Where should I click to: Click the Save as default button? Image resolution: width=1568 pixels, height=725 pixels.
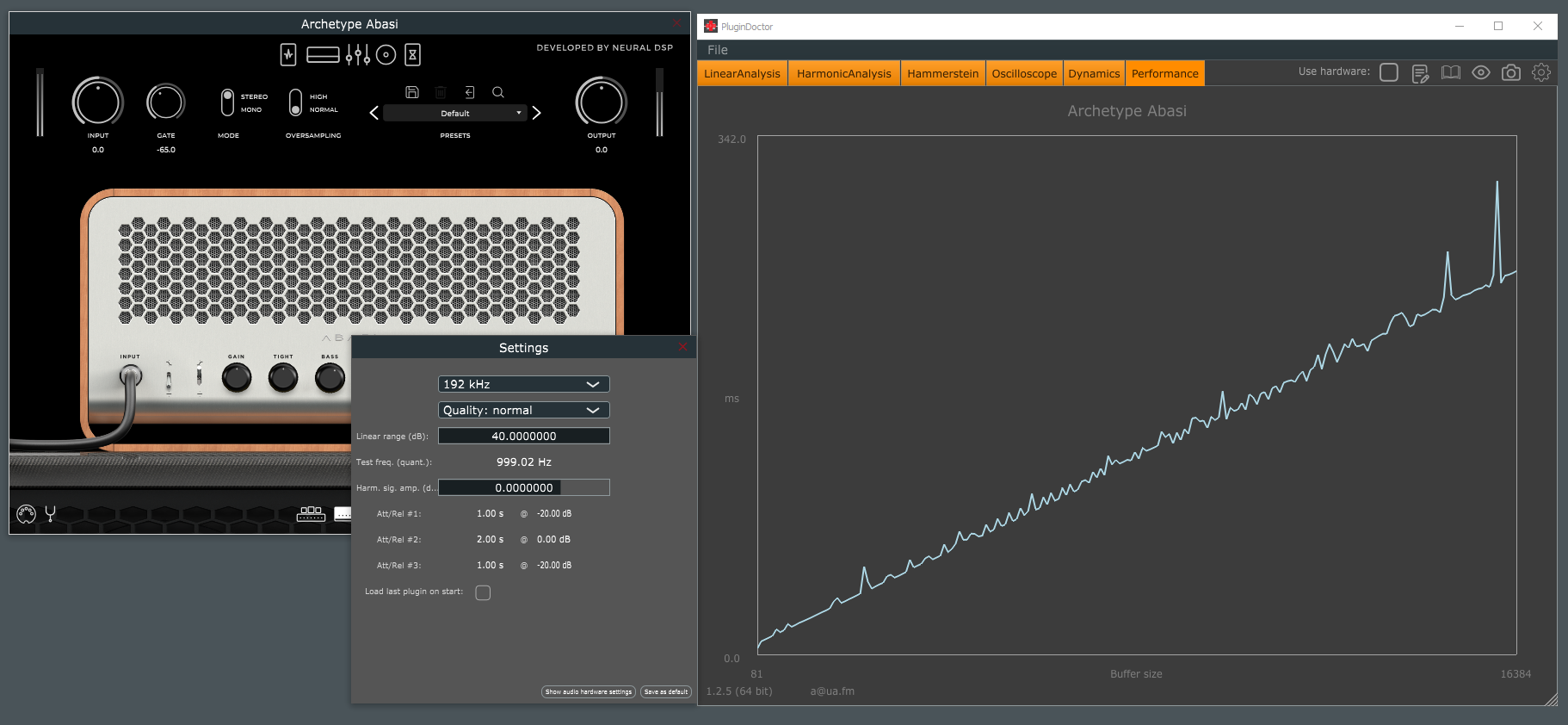[666, 691]
